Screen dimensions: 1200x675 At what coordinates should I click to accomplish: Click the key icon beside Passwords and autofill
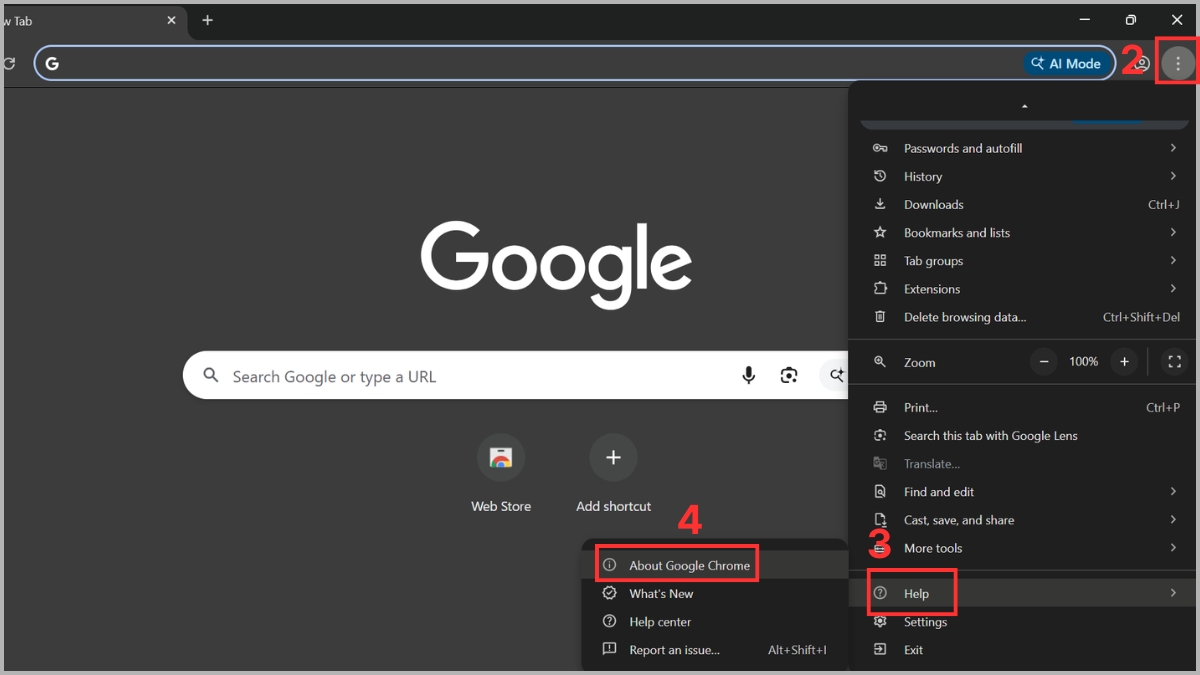point(880,148)
